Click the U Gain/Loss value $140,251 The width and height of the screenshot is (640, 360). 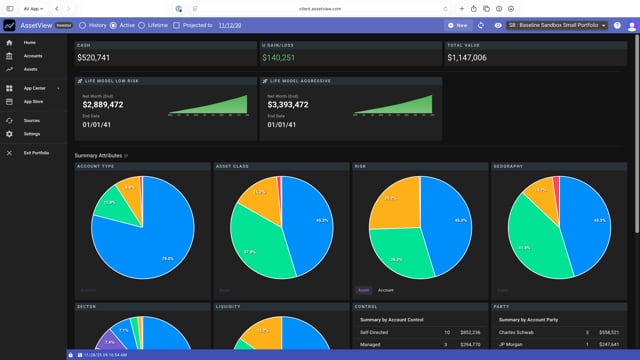[x=278, y=58]
